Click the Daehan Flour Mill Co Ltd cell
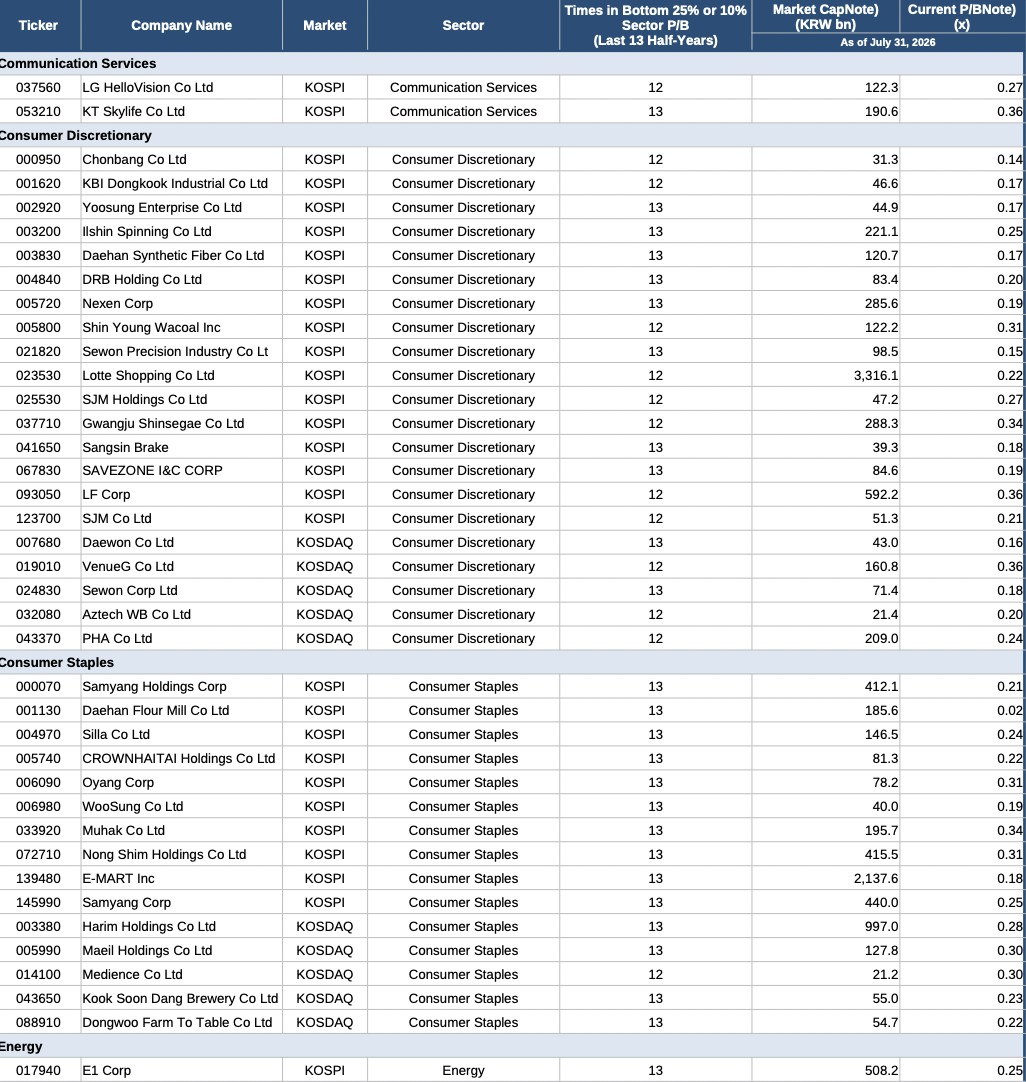This screenshot has width=1026, height=1082. click(x=181, y=711)
